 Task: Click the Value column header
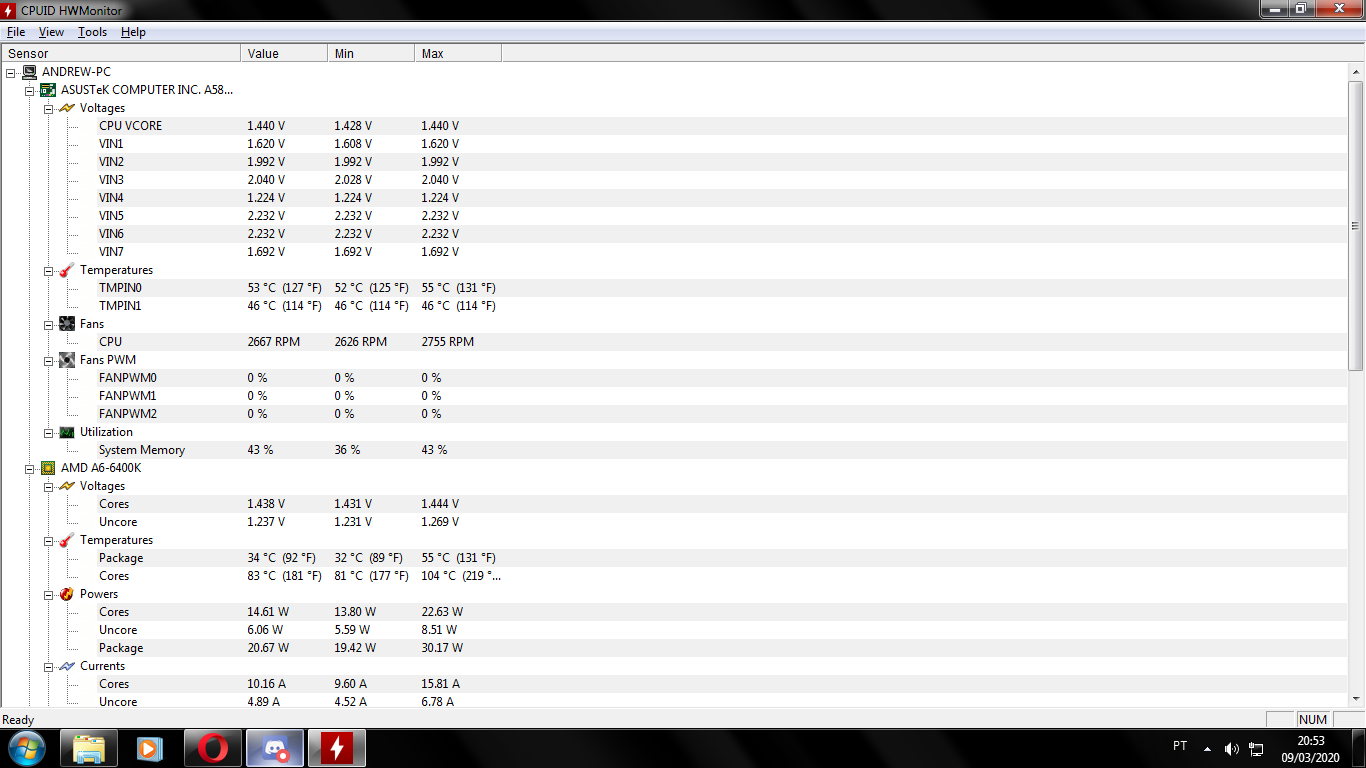pyautogui.click(x=284, y=53)
